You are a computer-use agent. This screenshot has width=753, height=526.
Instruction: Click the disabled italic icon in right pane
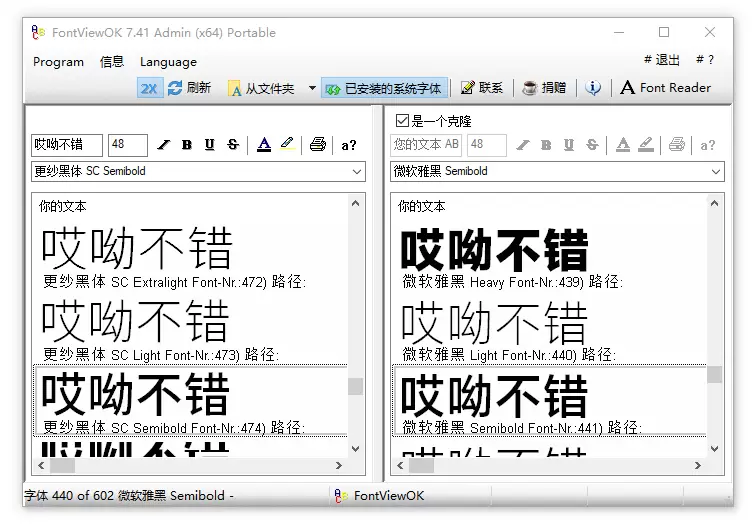[x=523, y=145]
